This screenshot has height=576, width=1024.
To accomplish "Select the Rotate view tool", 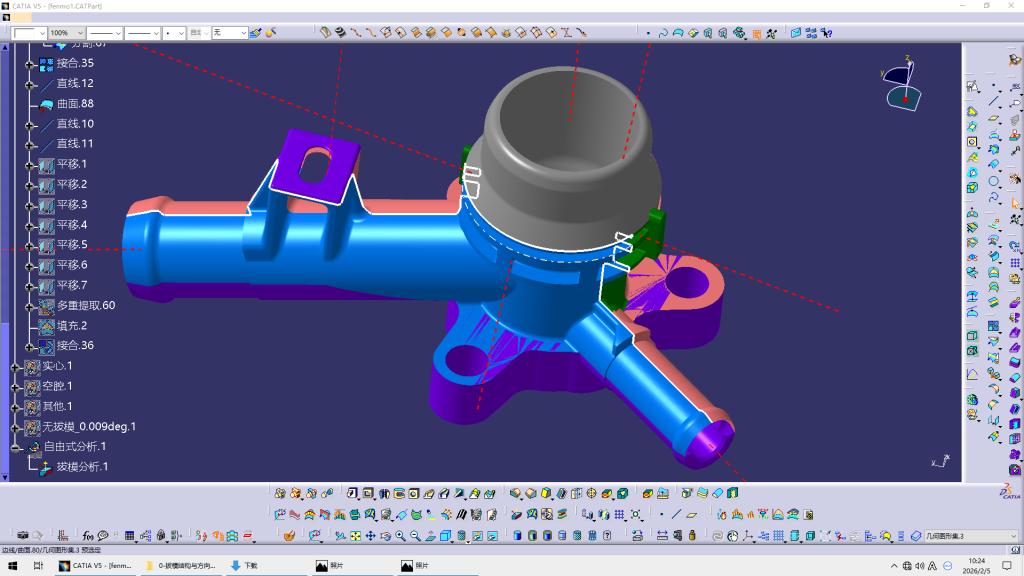I will tap(385, 536).
